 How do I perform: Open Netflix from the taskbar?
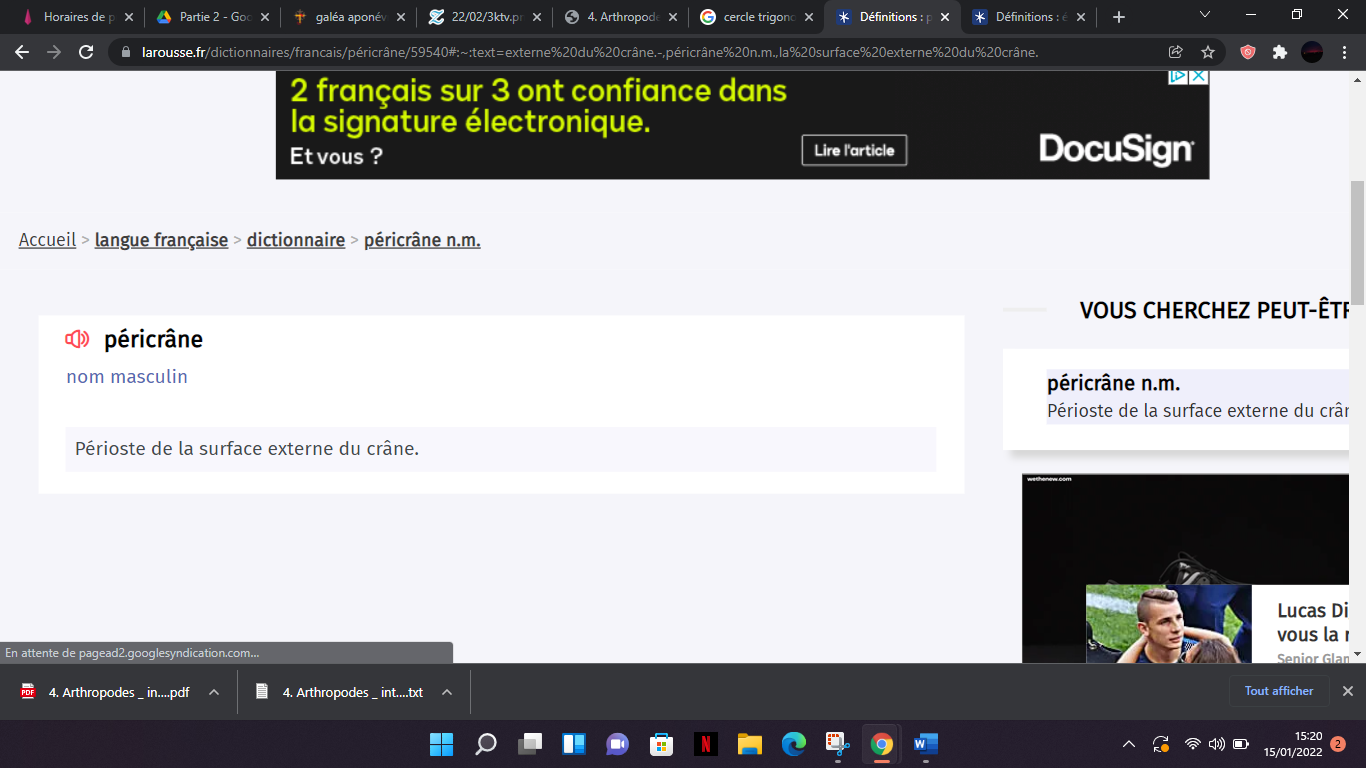tap(705, 744)
